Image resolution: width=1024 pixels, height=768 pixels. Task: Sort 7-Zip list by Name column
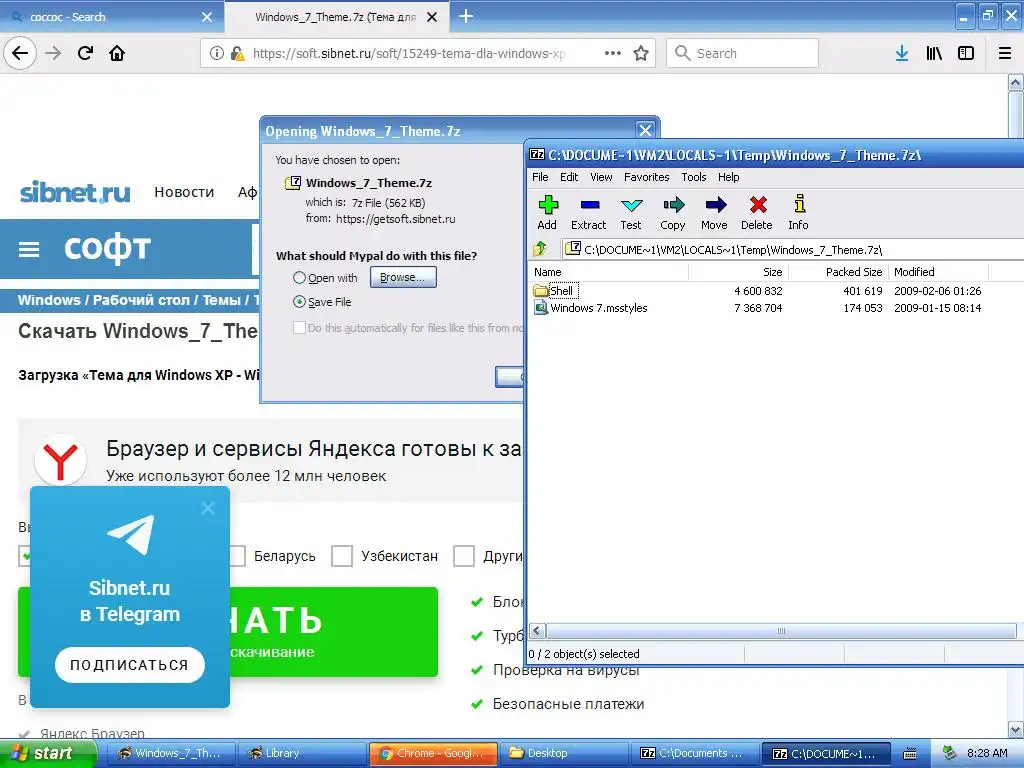(609, 272)
